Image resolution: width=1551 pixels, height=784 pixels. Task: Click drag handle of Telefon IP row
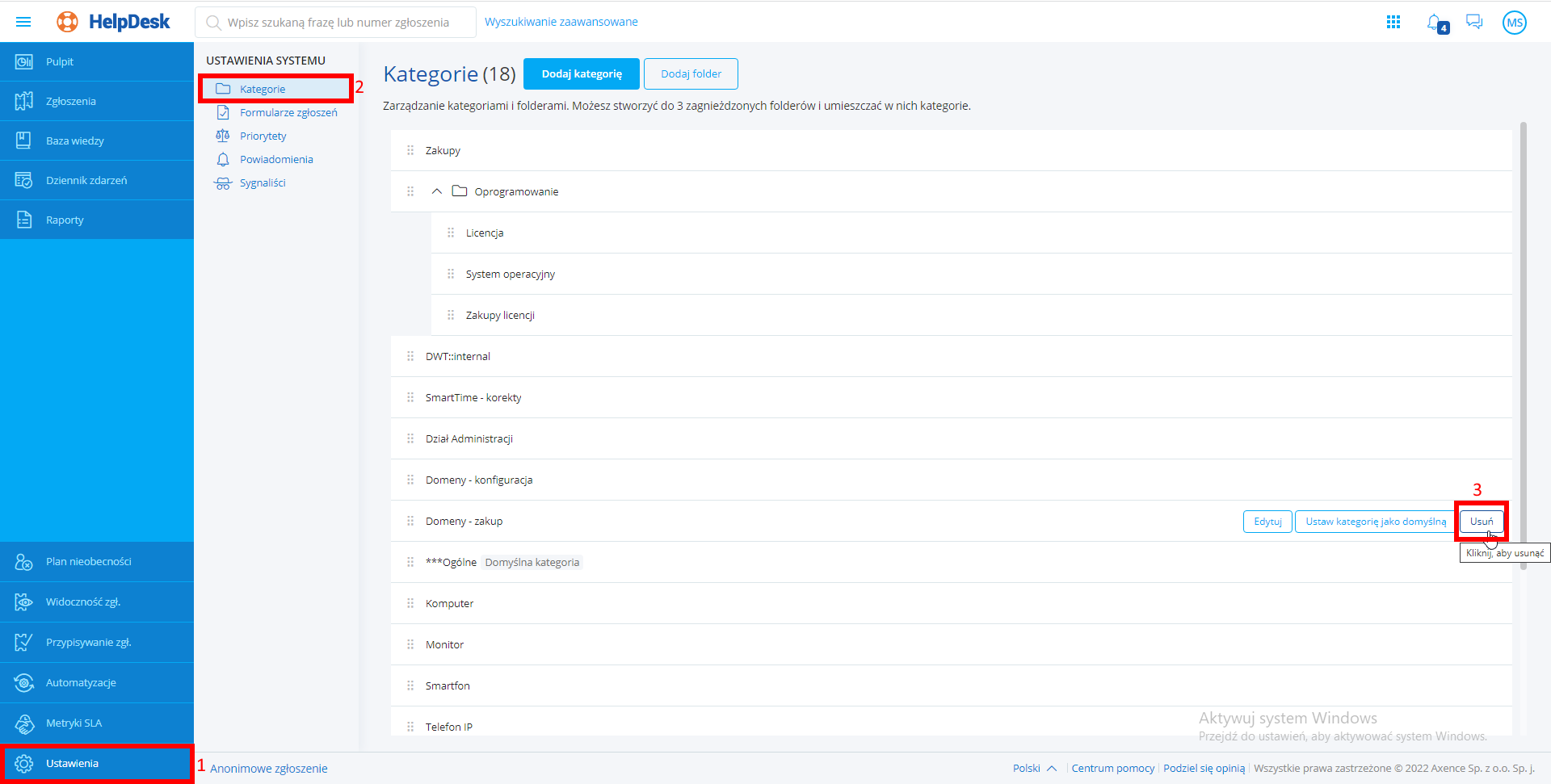pyautogui.click(x=410, y=727)
